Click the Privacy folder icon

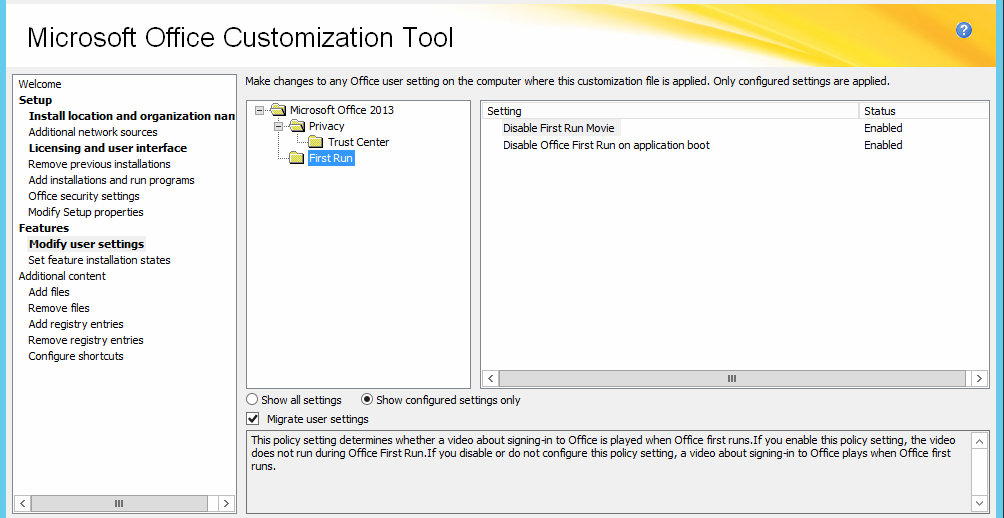pos(297,126)
